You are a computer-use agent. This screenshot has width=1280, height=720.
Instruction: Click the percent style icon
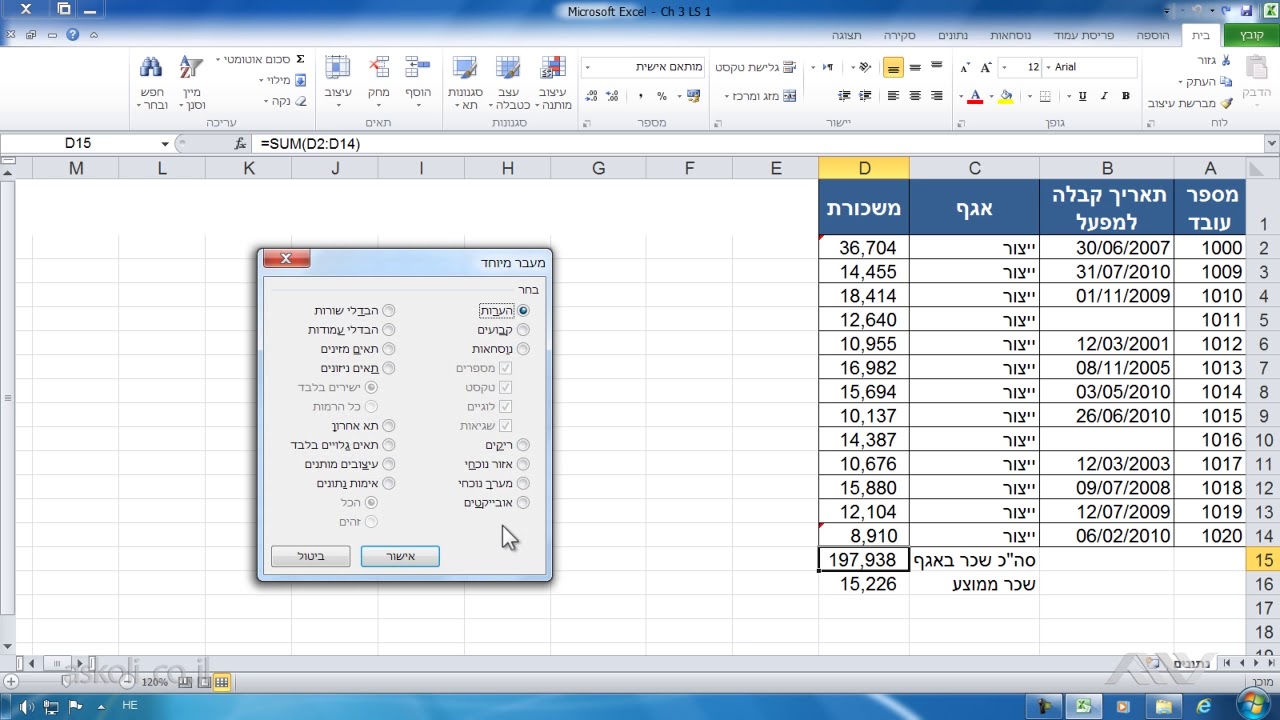click(x=662, y=96)
